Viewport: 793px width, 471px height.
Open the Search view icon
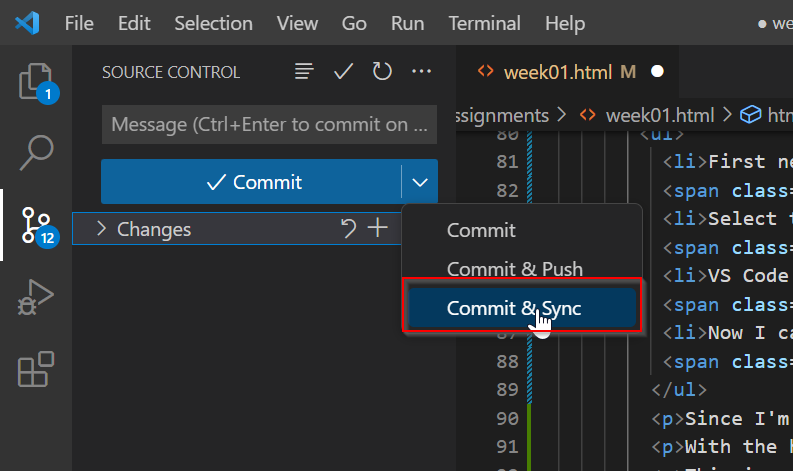pyautogui.click(x=36, y=152)
